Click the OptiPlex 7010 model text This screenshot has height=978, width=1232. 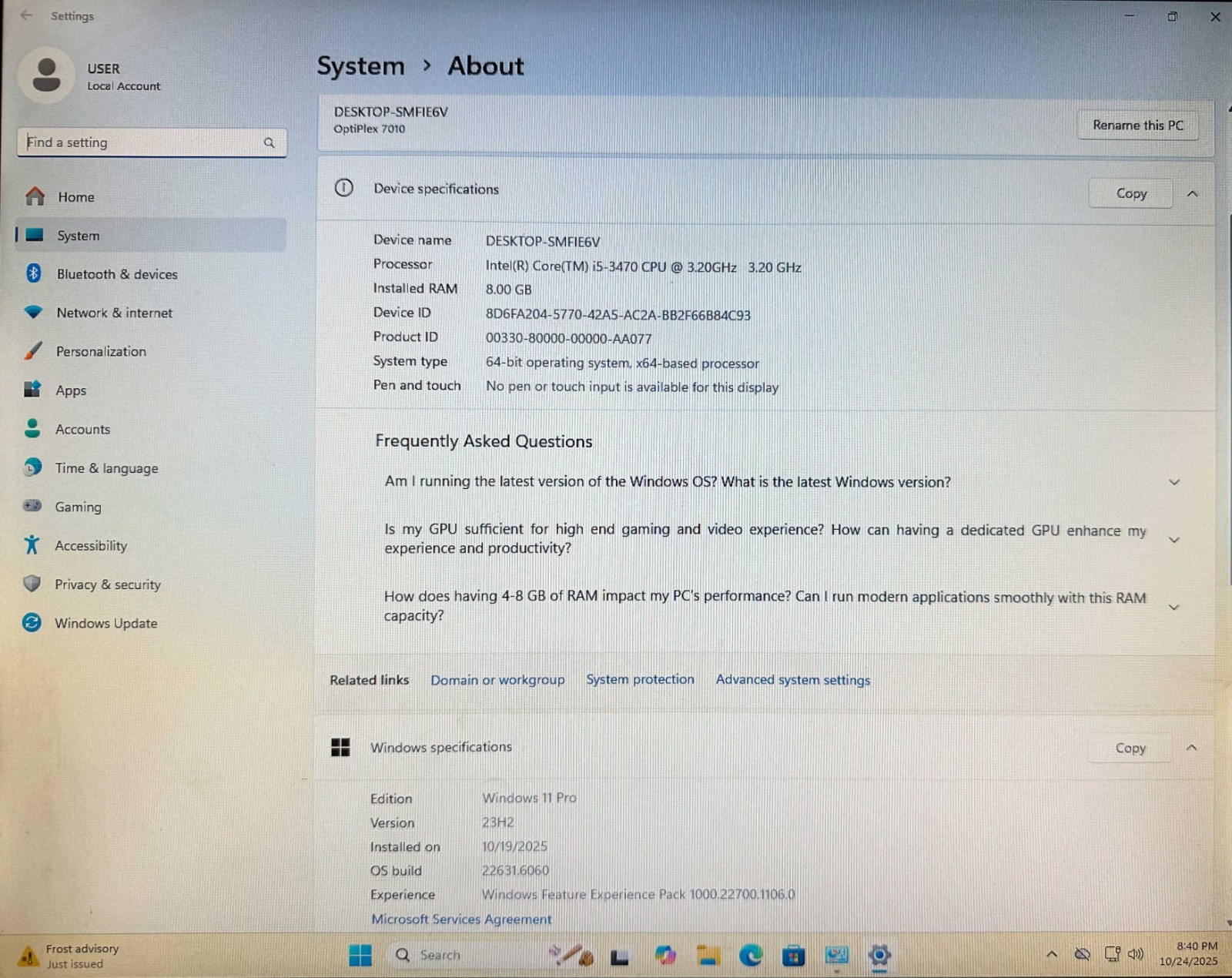click(369, 129)
